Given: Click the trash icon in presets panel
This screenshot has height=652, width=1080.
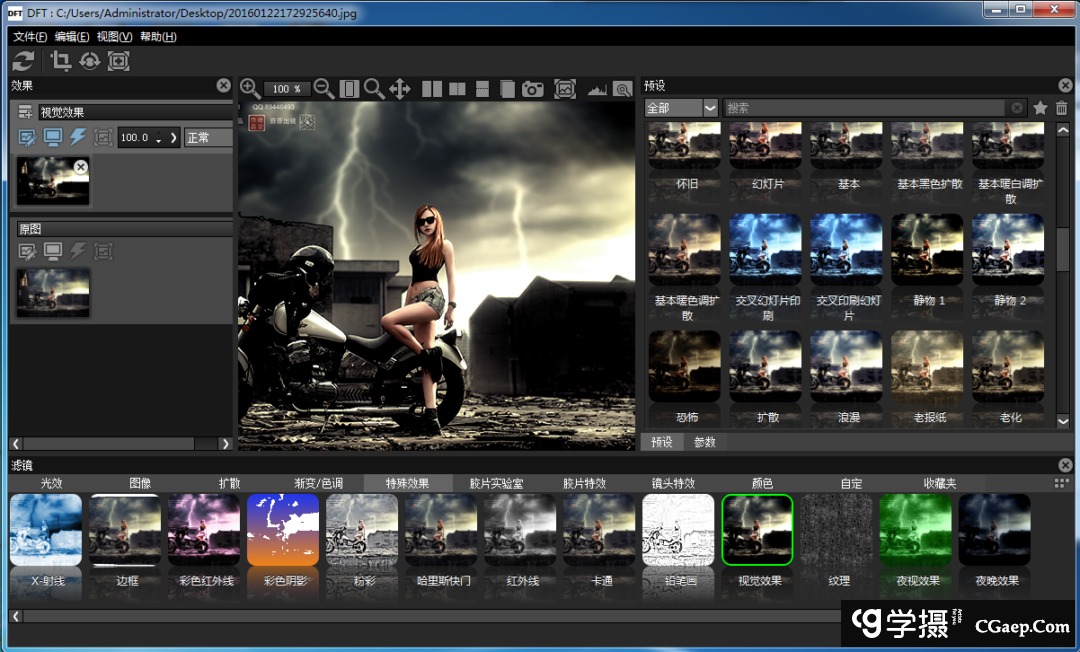Looking at the screenshot, I should (1062, 108).
